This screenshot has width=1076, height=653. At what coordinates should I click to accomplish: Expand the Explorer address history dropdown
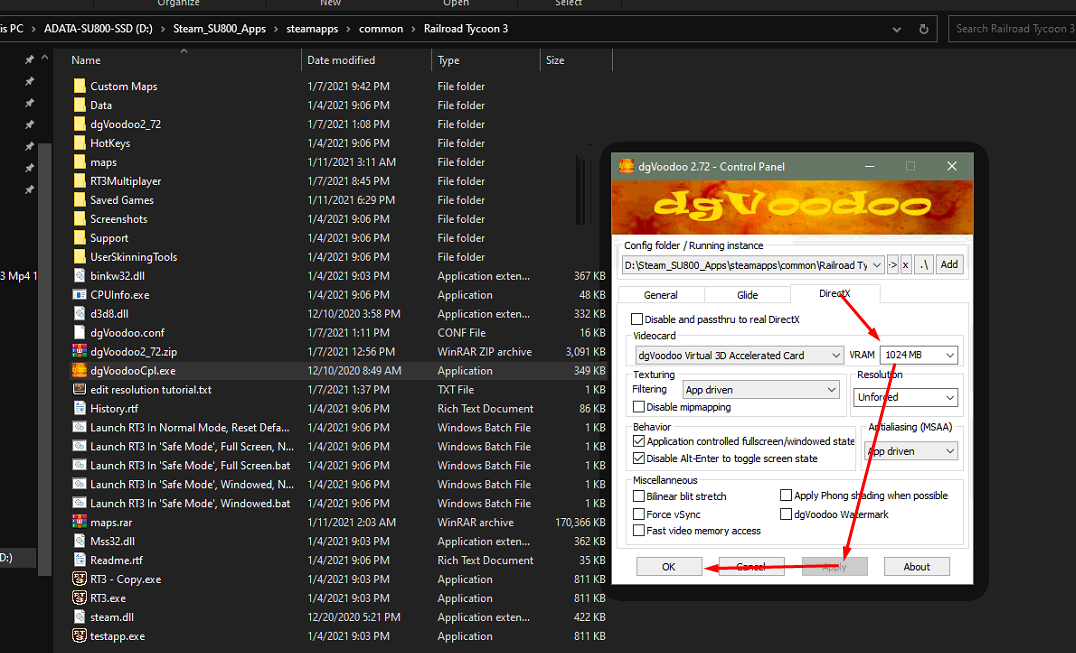pyautogui.click(x=897, y=29)
